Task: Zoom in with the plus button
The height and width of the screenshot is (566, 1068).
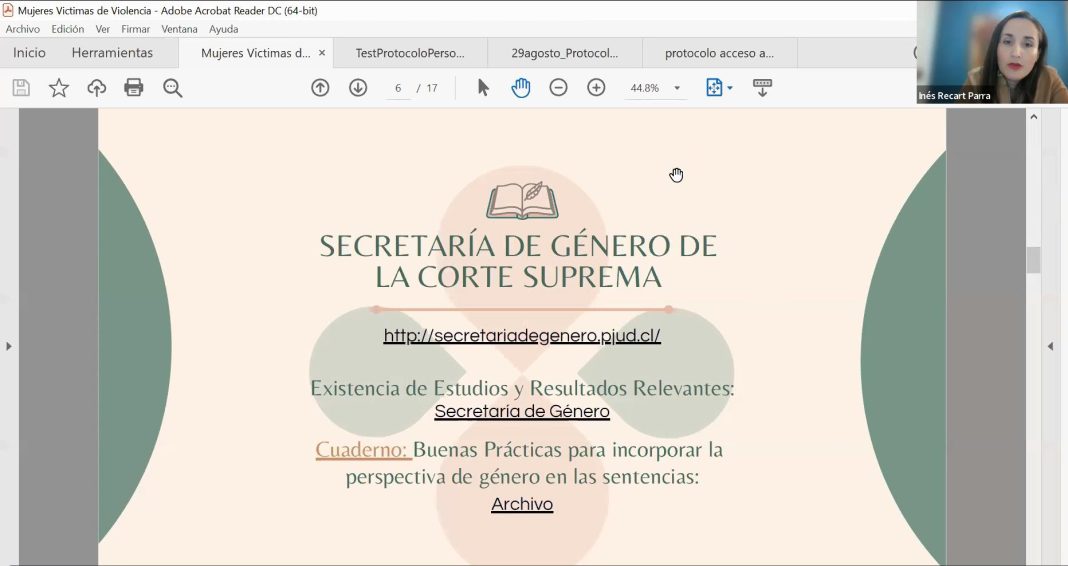Action: [x=596, y=88]
